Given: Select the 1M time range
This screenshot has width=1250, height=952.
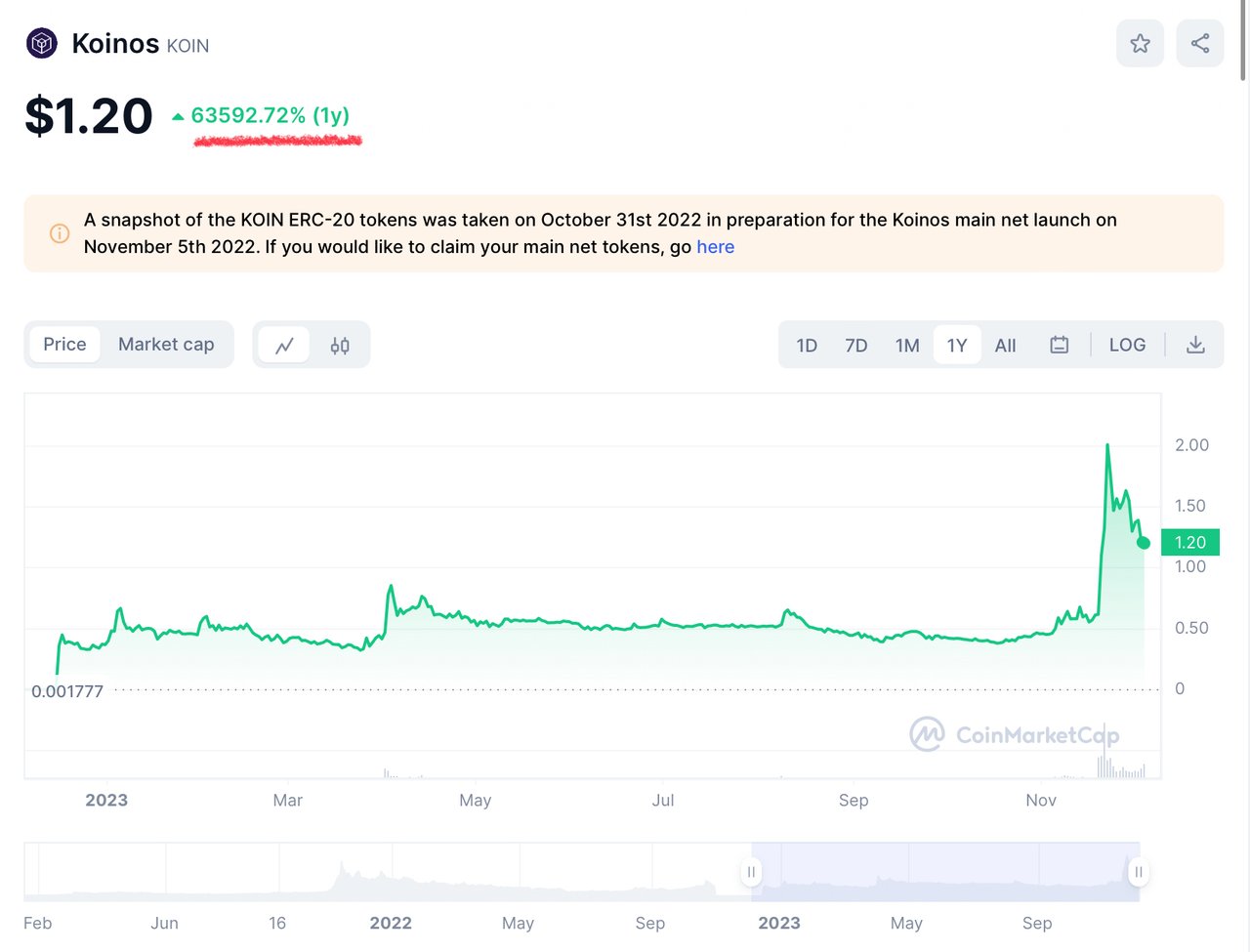Looking at the screenshot, I should (x=907, y=346).
